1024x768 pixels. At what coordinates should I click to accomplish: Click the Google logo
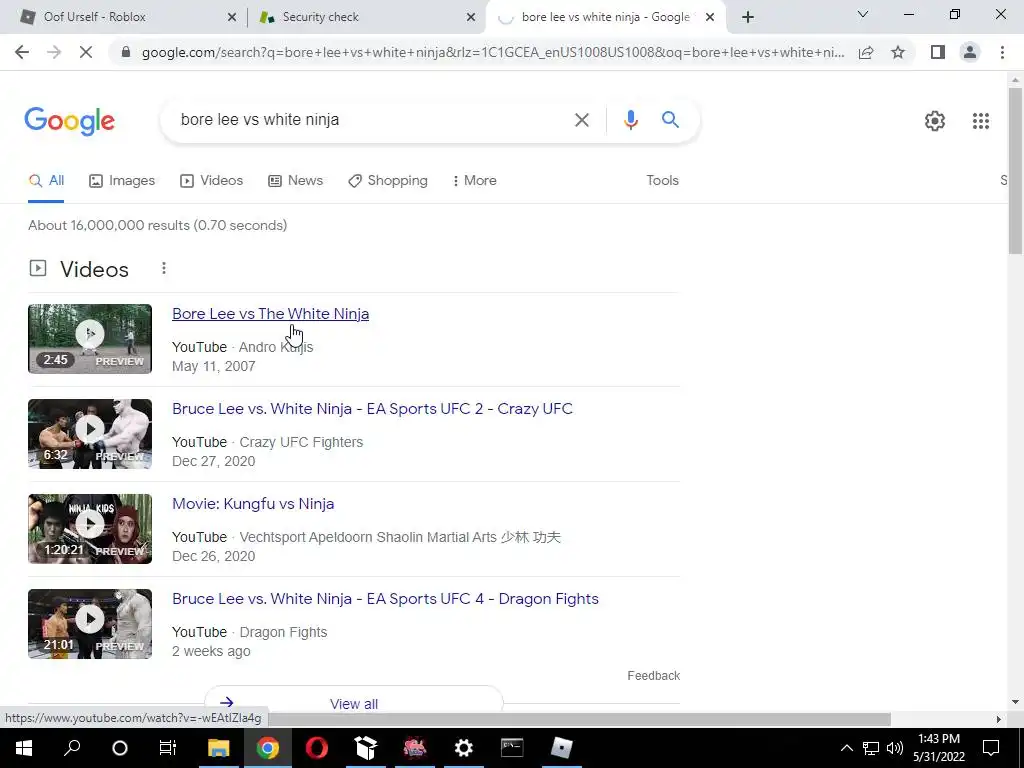tap(69, 121)
